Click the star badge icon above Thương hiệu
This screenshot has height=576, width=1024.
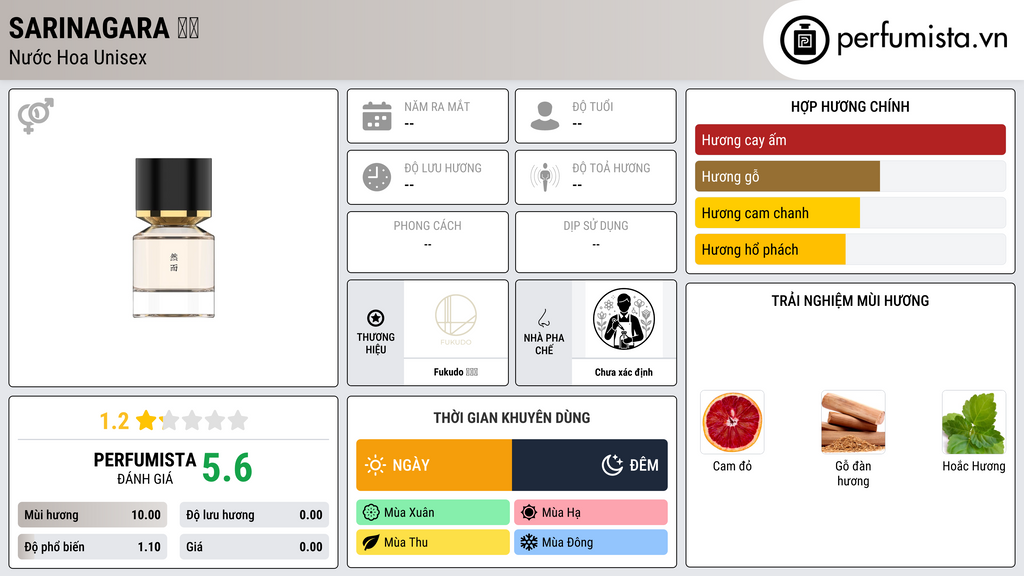376,318
